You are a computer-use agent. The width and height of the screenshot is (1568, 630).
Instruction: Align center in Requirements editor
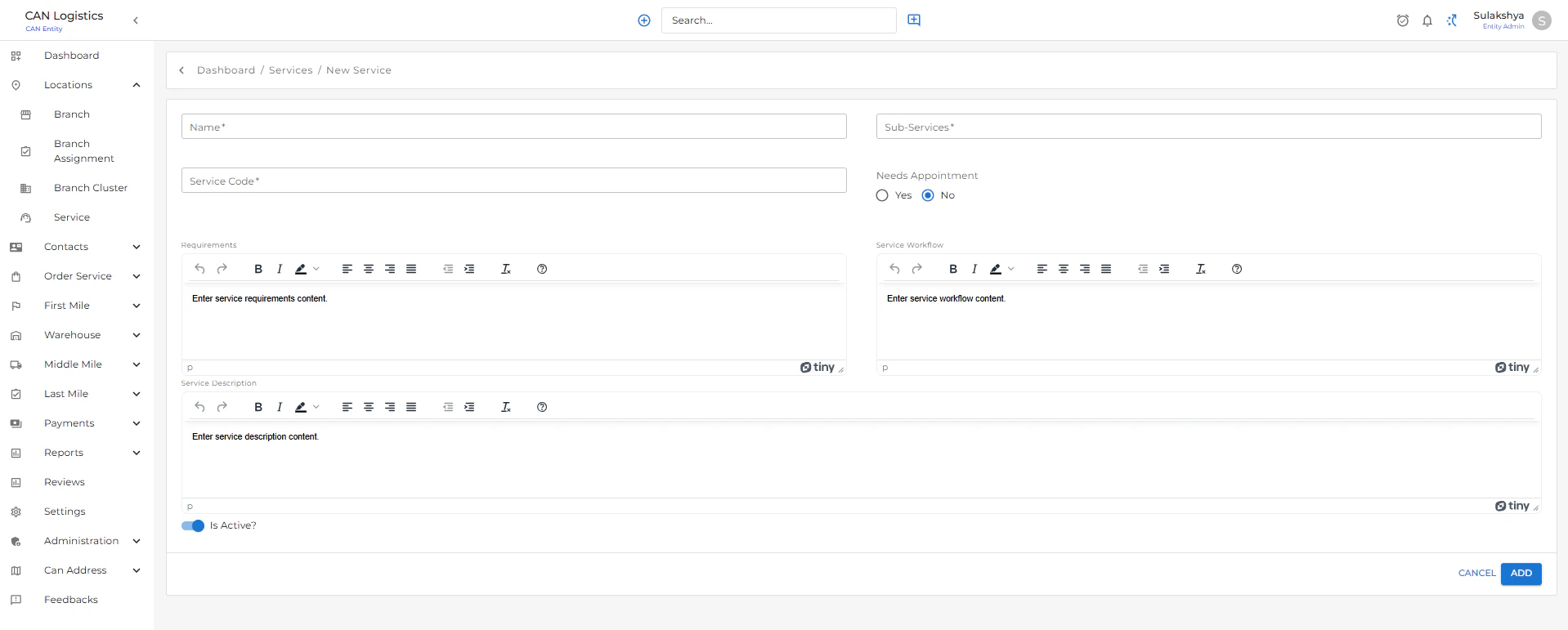pos(369,269)
